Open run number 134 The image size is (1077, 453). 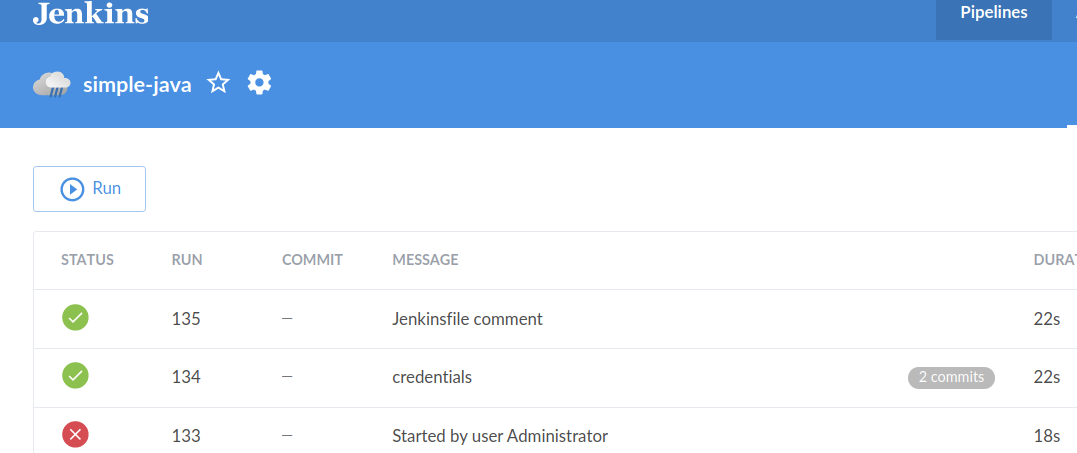pos(186,377)
